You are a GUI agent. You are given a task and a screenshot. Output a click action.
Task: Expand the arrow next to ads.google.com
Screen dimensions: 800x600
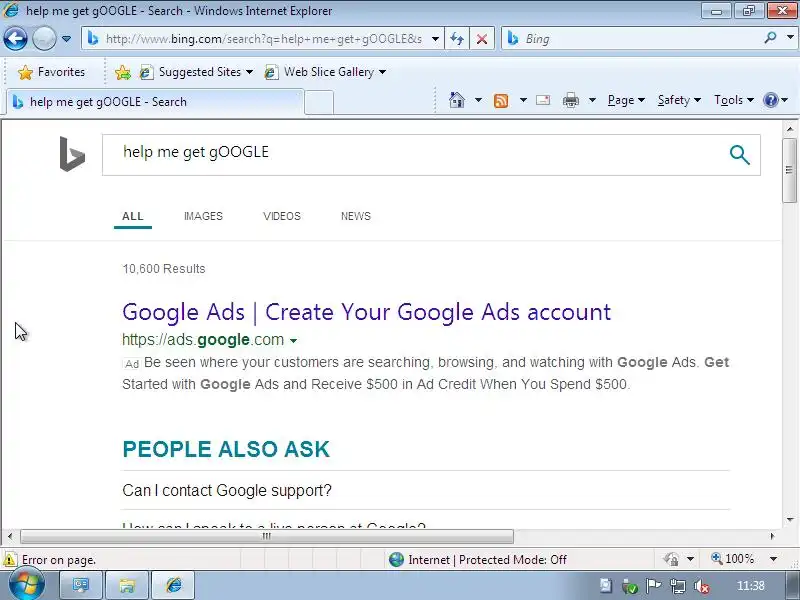click(293, 341)
